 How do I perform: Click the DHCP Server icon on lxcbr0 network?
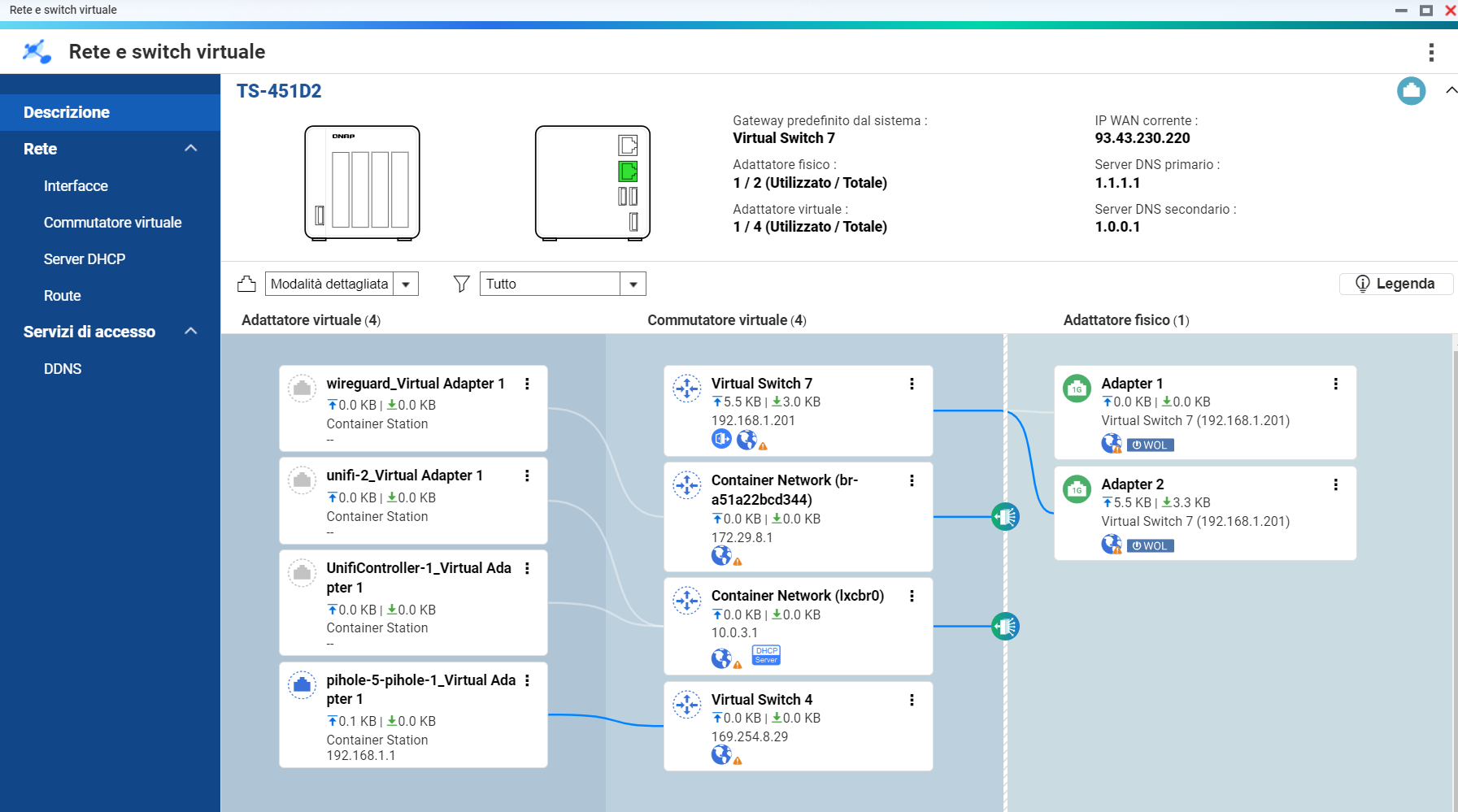[x=766, y=655]
